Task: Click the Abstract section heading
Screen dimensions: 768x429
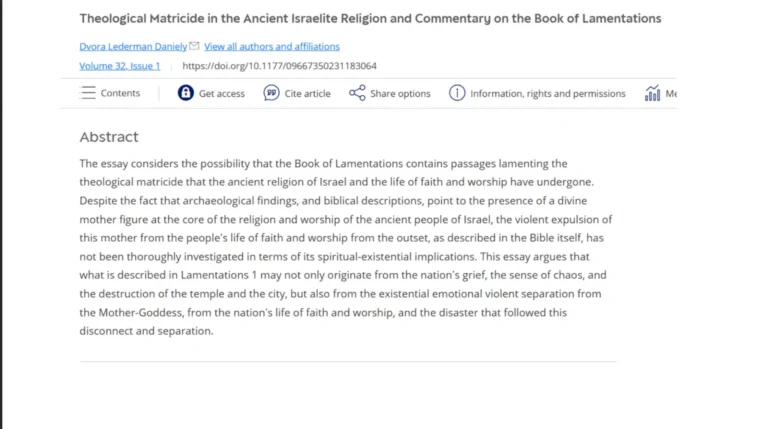Action: point(109,137)
